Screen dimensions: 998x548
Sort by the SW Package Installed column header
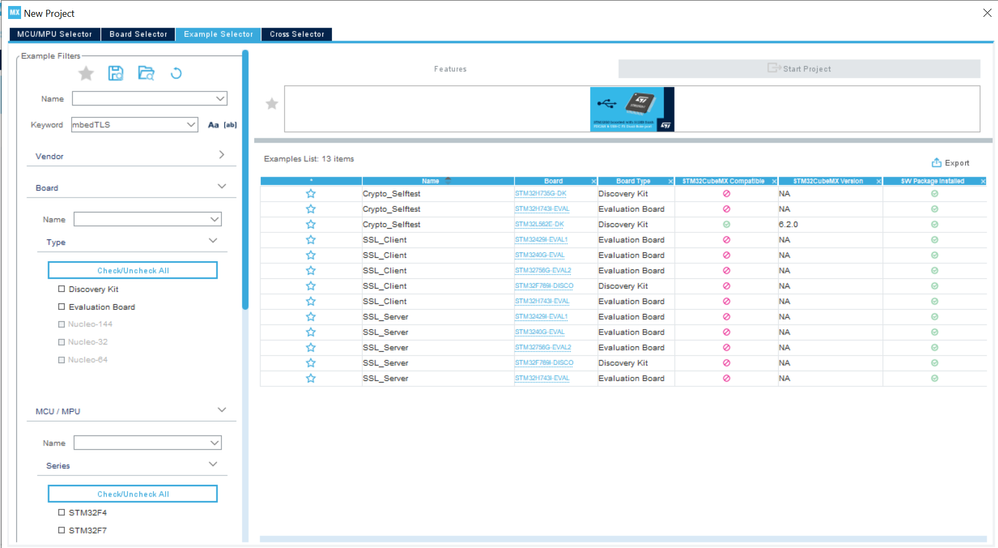(933, 181)
